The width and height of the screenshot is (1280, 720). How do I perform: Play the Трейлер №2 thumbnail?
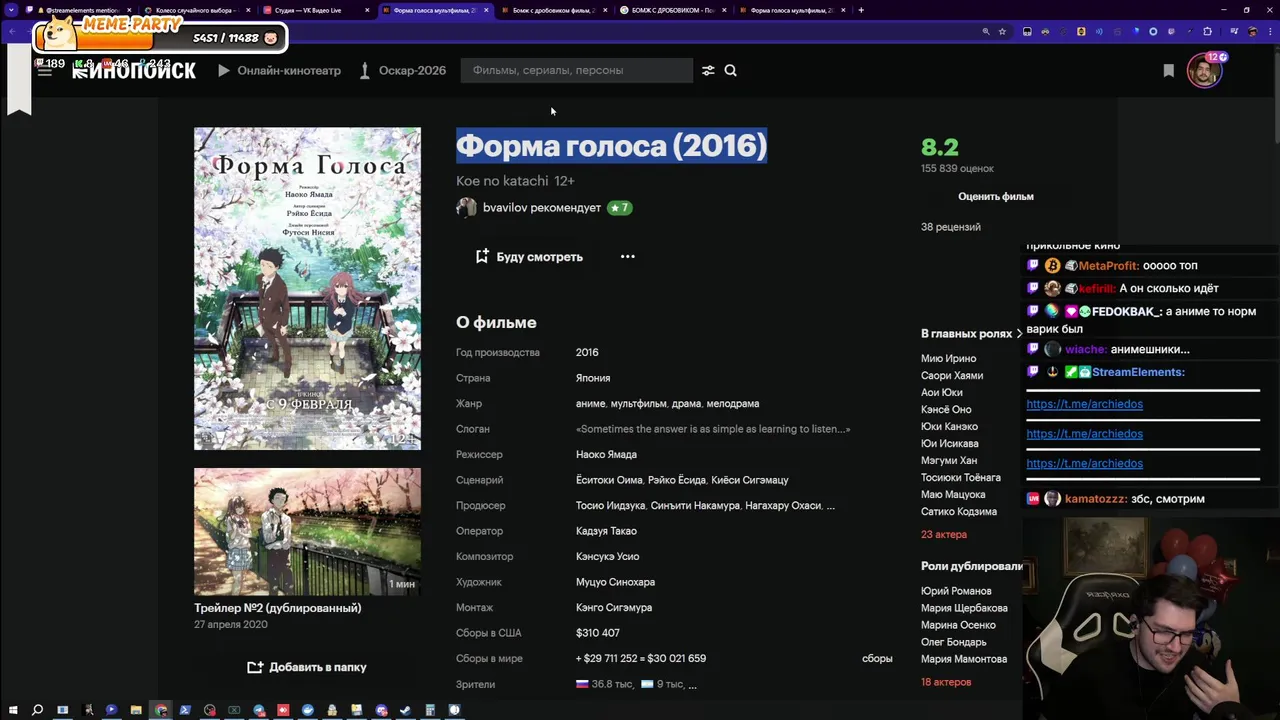[307, 532]
